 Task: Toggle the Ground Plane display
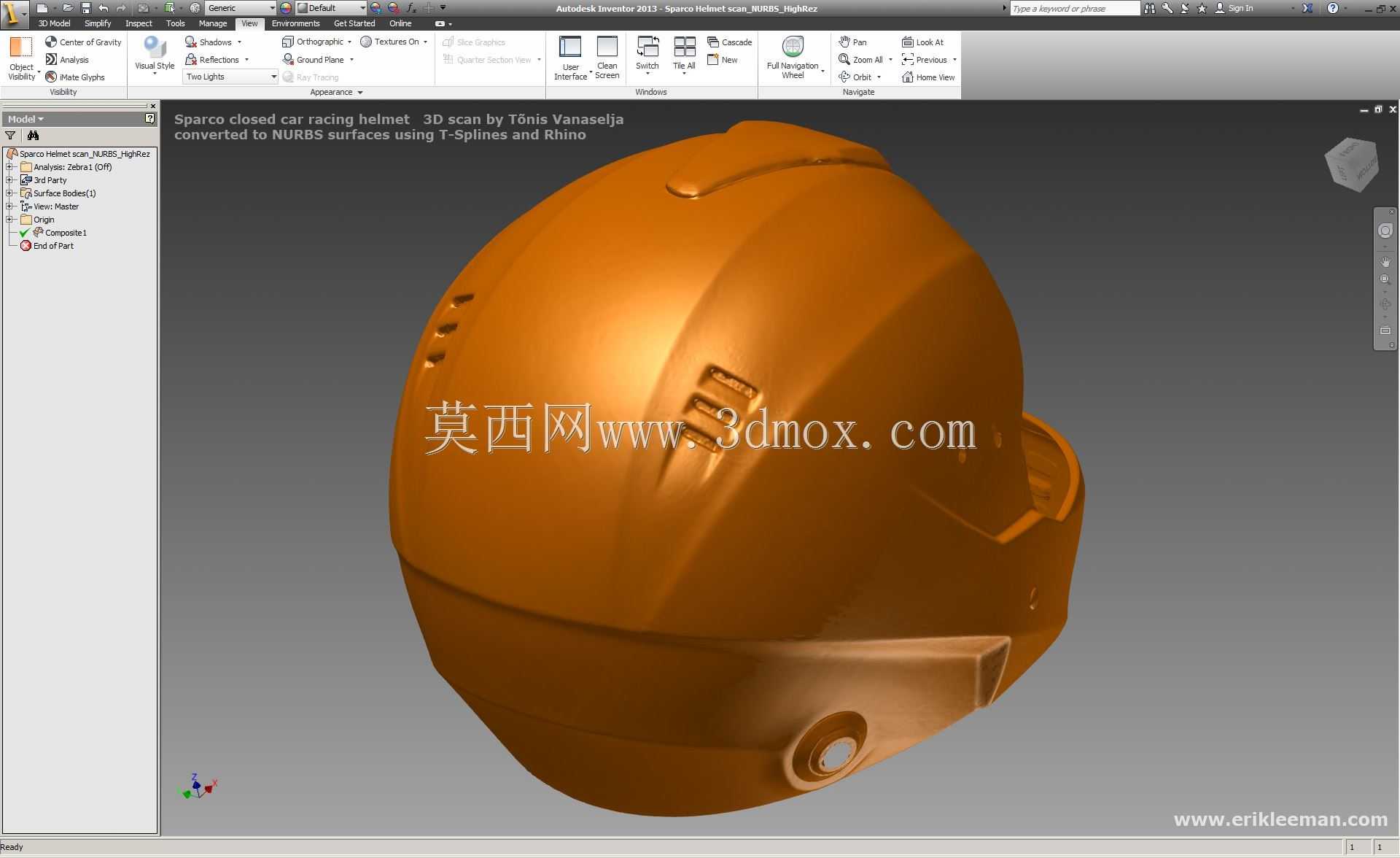tap(314, 60)
